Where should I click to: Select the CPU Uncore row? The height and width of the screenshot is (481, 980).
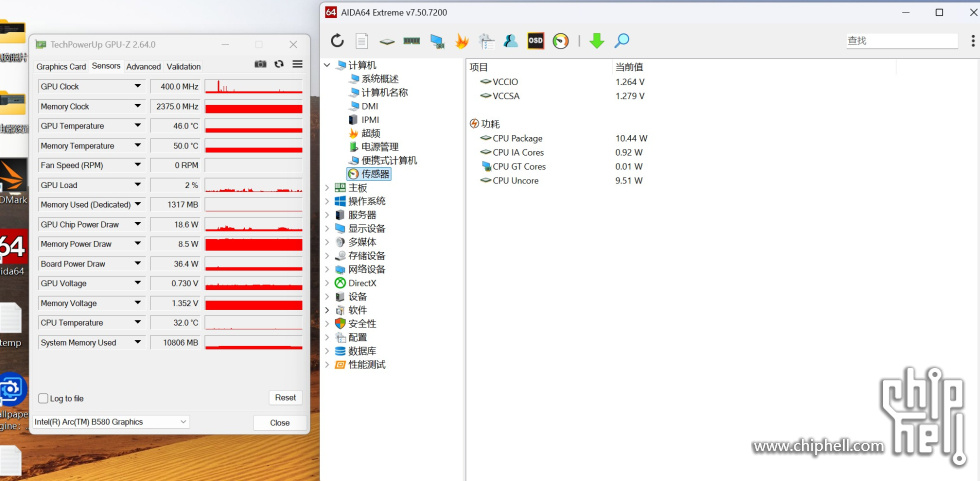[516, 181]
